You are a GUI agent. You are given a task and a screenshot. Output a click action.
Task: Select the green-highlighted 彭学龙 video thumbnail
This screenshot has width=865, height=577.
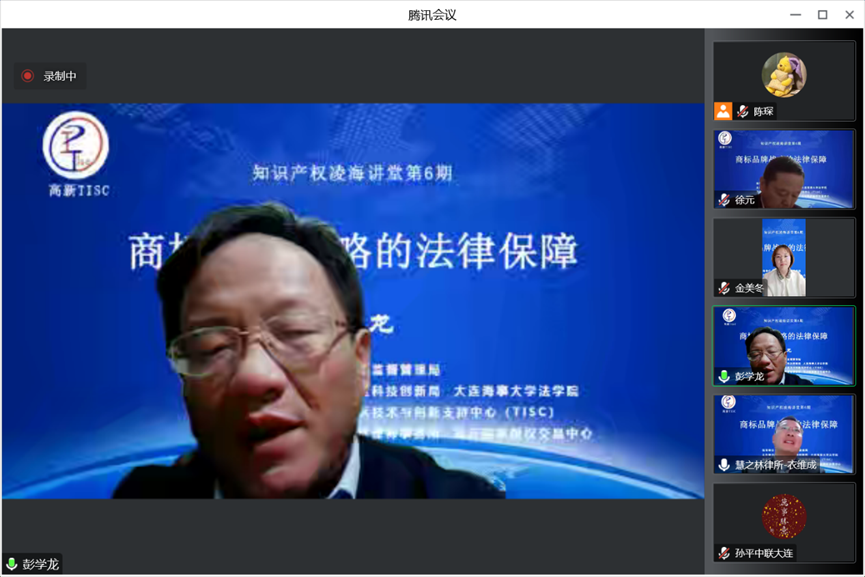click(x=784, y=343)
